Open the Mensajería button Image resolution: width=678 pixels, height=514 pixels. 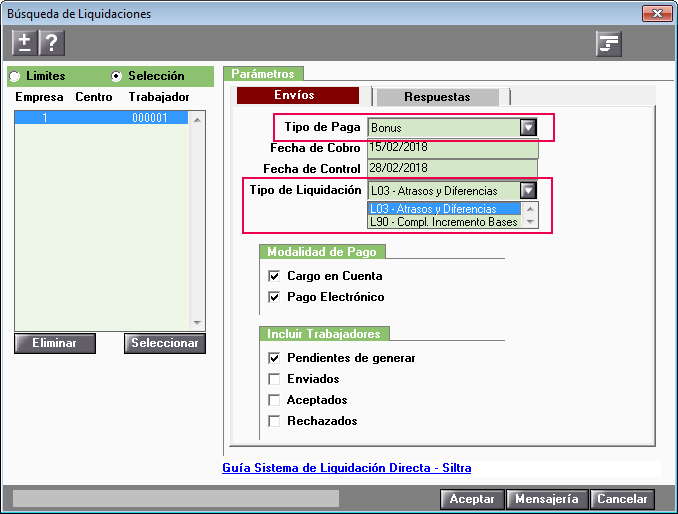[x=547, y=499]
